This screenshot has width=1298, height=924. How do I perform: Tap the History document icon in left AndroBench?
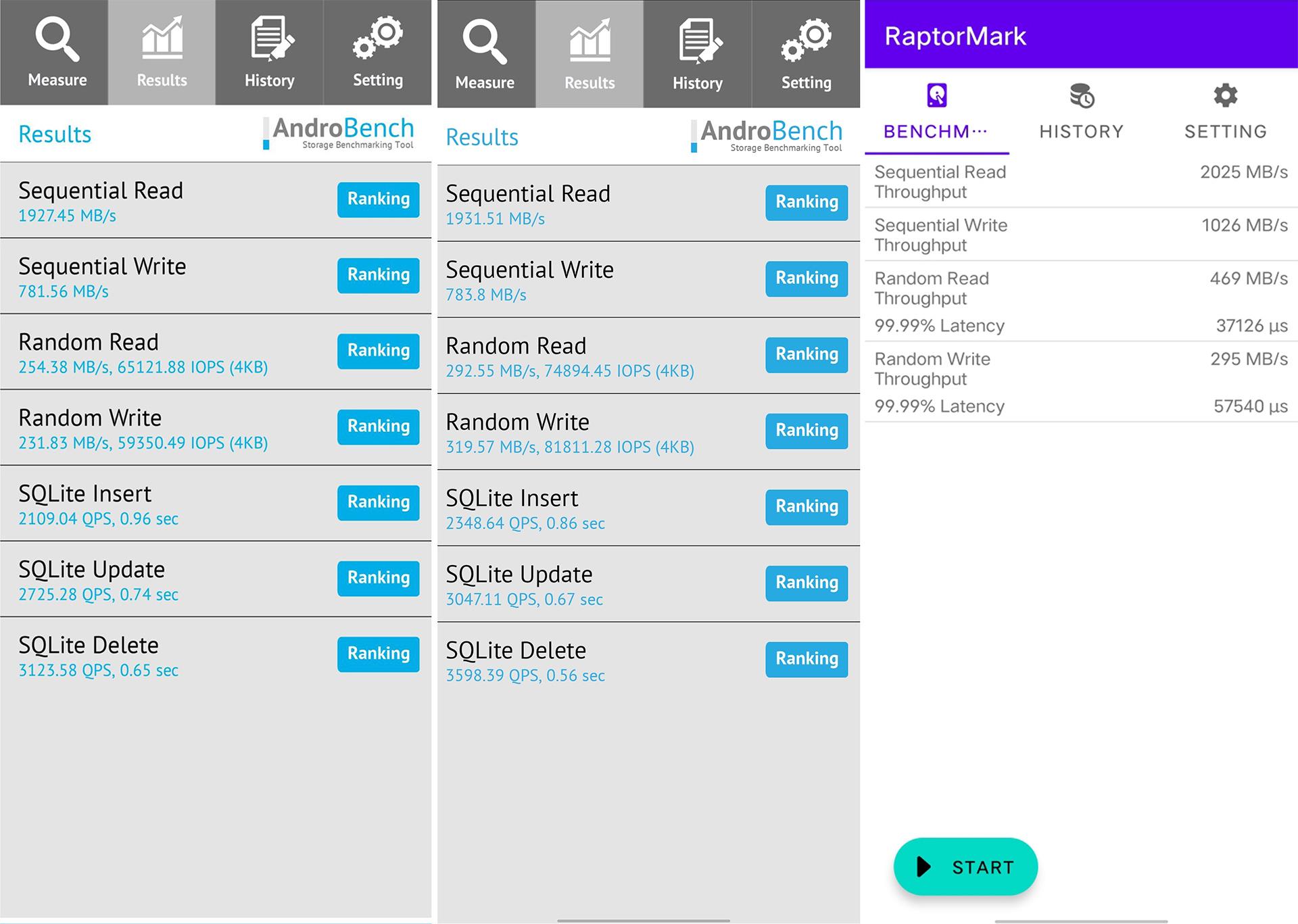[272, 39]
